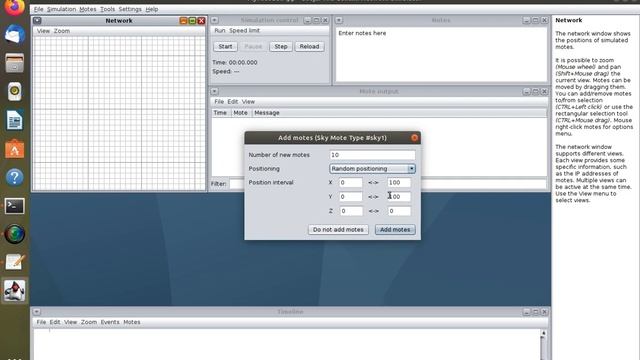The width and height of the screenshot is (640, 360).
Task: Click the Start simulation button
Action: [x=225, y=47]
